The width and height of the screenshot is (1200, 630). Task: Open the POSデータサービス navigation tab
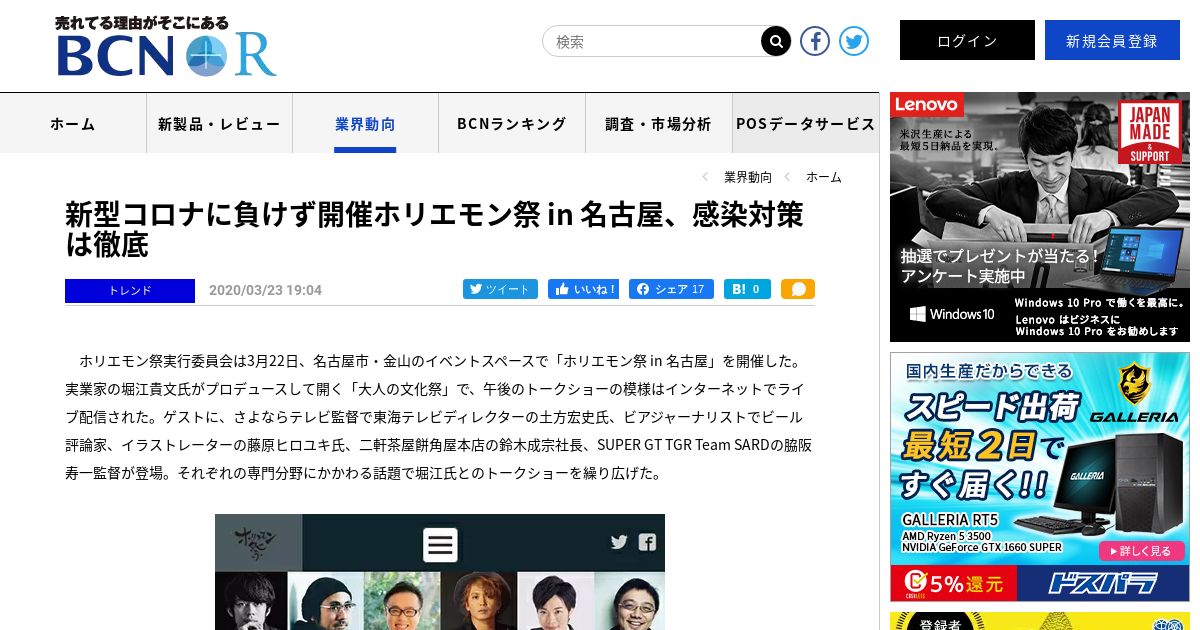click(805, 123)
